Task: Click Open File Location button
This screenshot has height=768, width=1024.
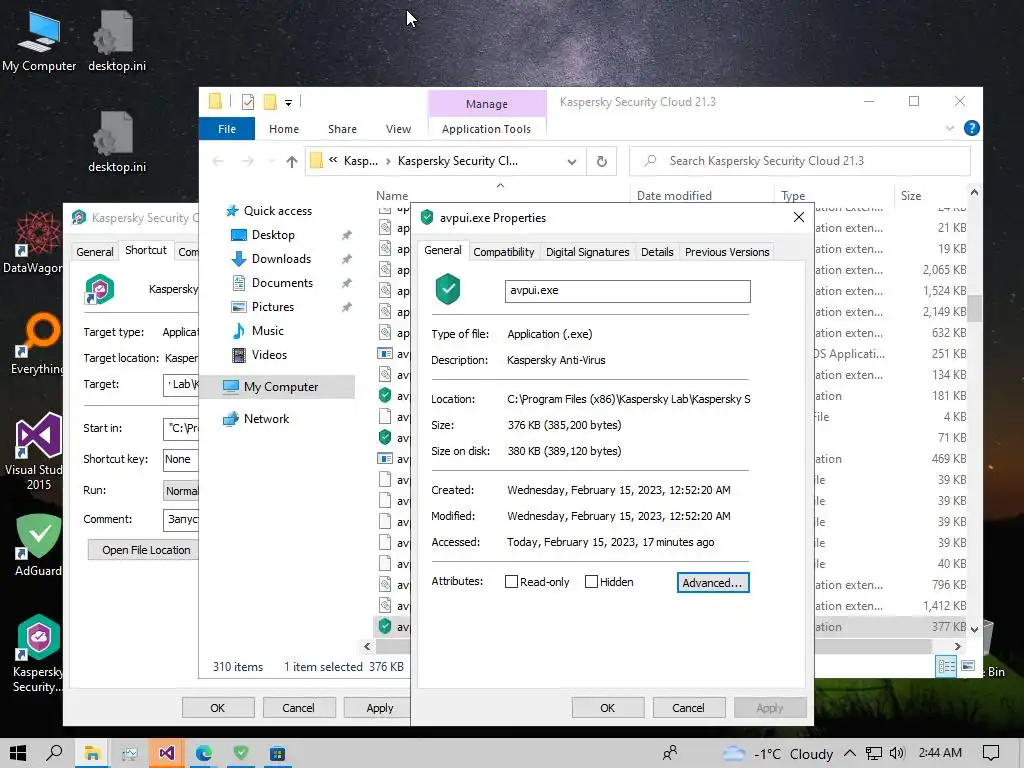Action: [x=145, y=550]
